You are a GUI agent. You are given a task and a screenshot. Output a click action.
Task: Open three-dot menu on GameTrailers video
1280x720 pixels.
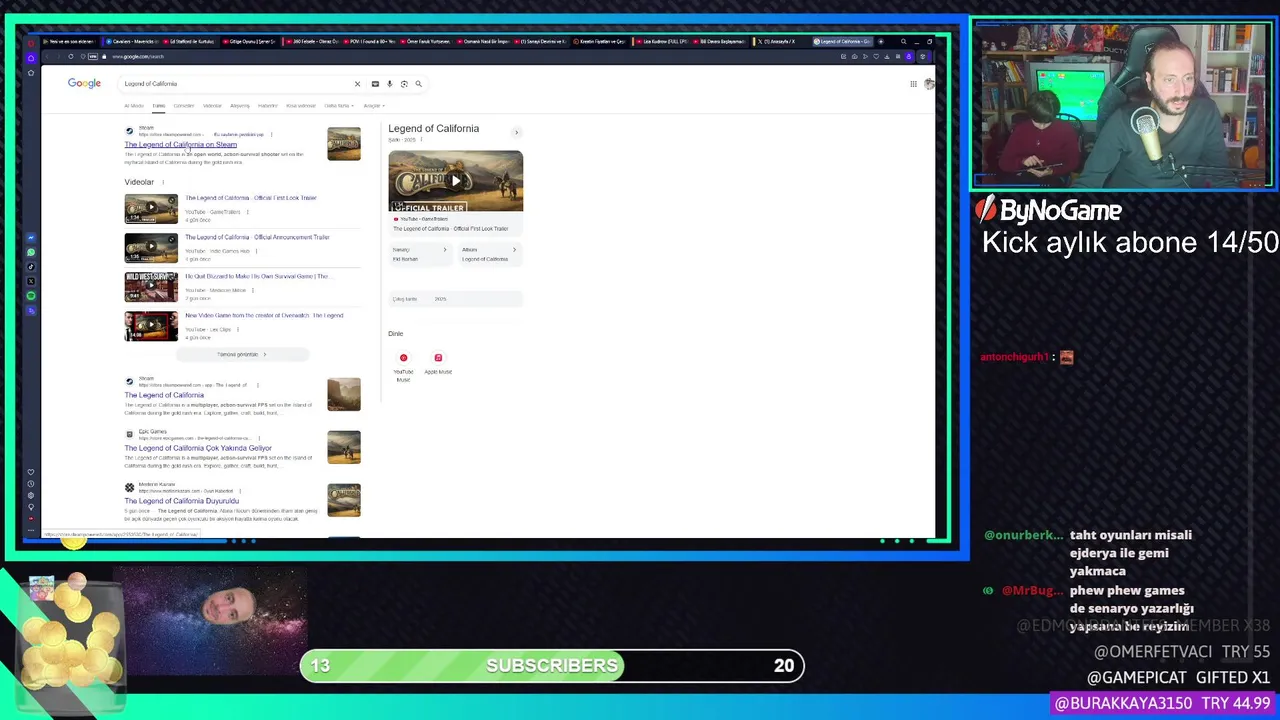click(247, 212)
